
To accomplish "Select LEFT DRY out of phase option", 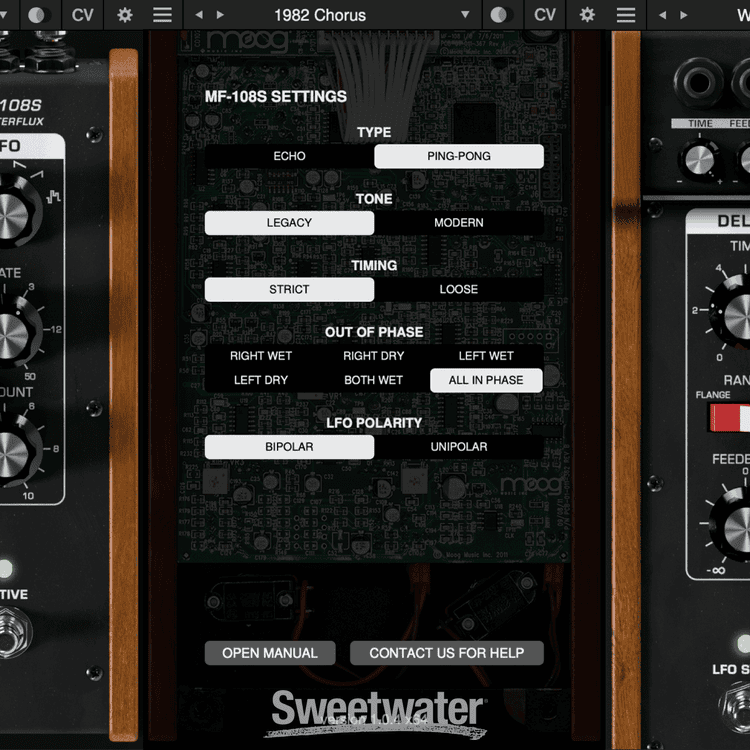I will click(x=261, y=380).
